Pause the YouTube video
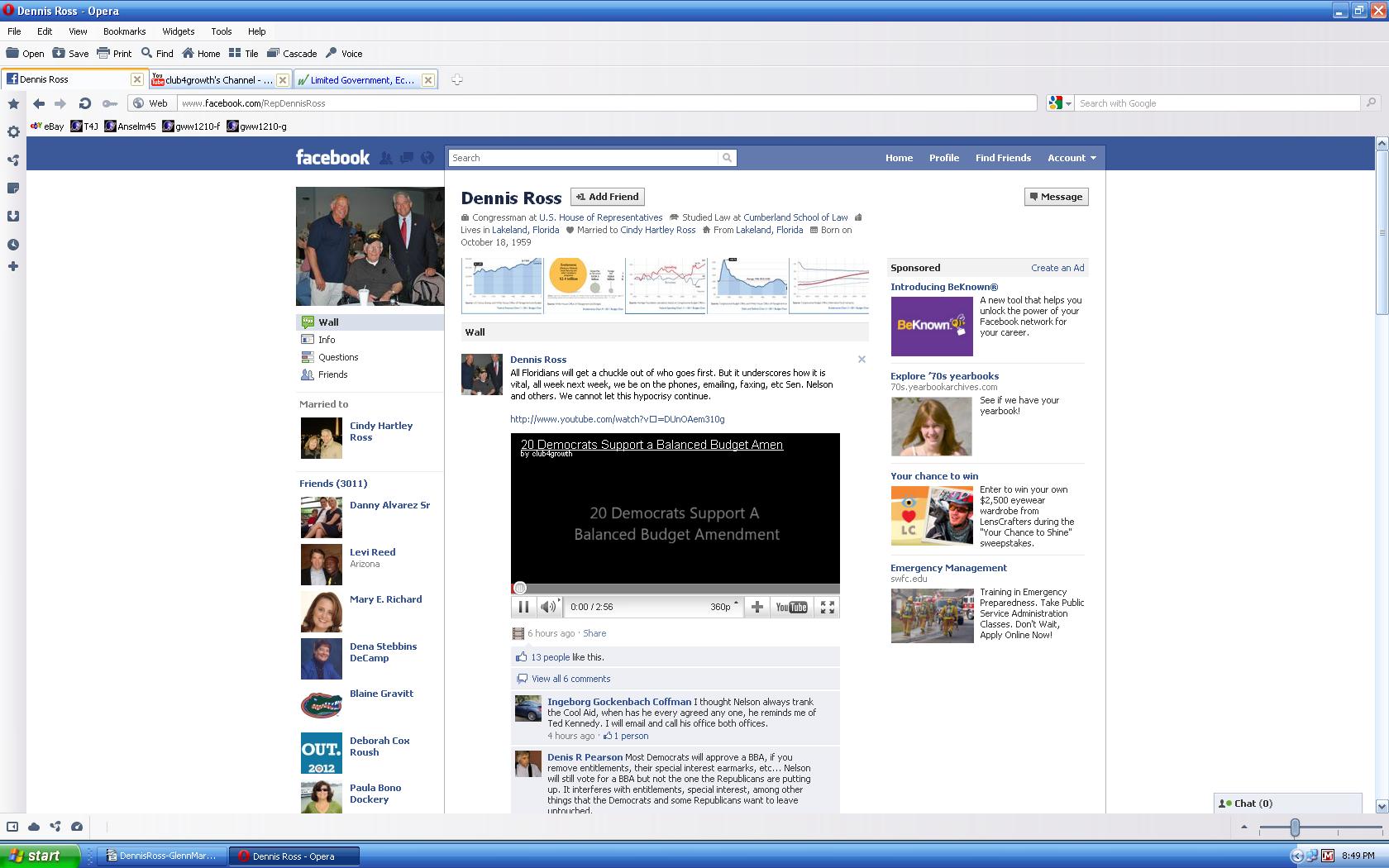 tap(523, 607)
